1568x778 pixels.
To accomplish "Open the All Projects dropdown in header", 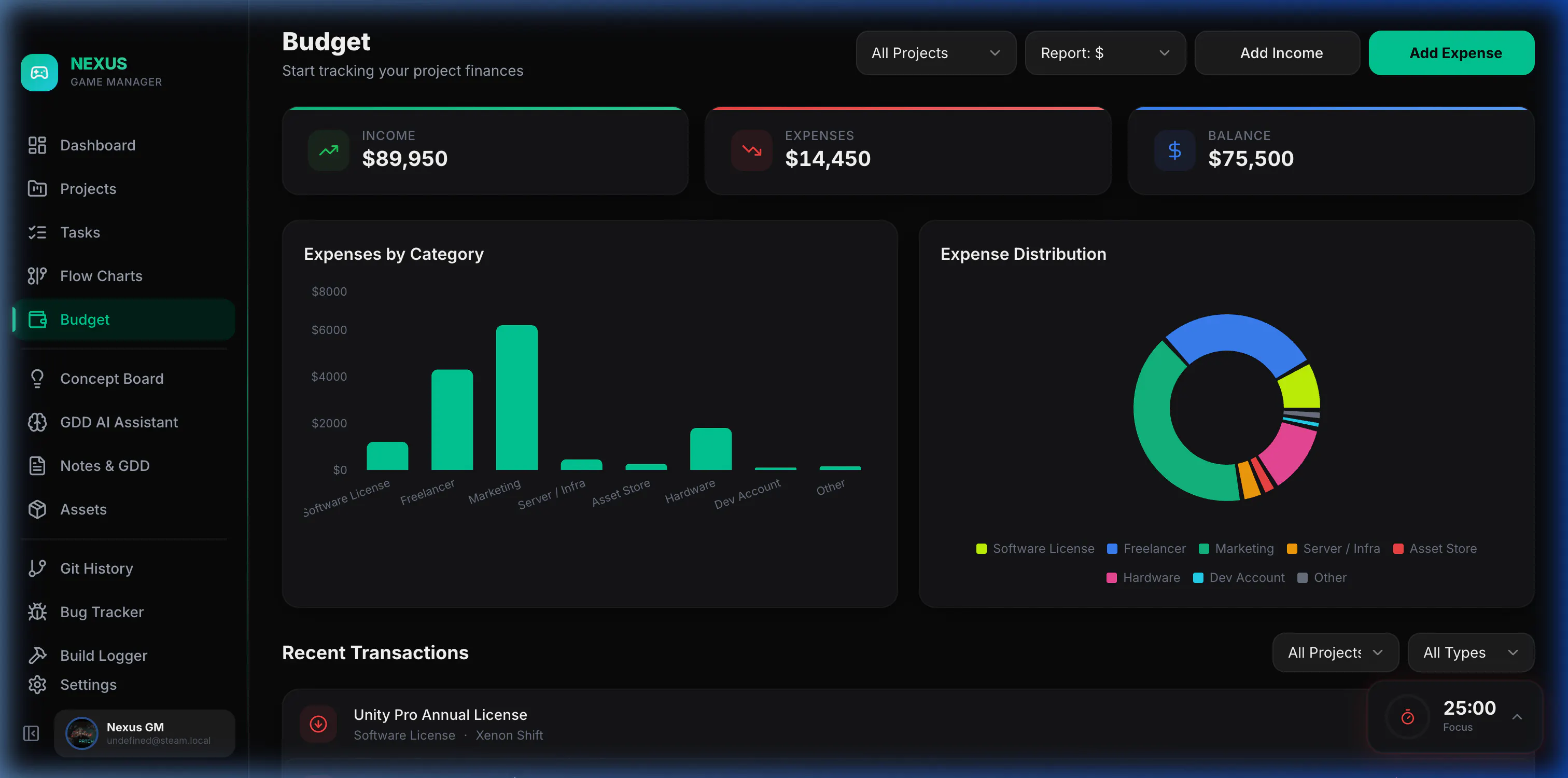I will coord(935,53).
